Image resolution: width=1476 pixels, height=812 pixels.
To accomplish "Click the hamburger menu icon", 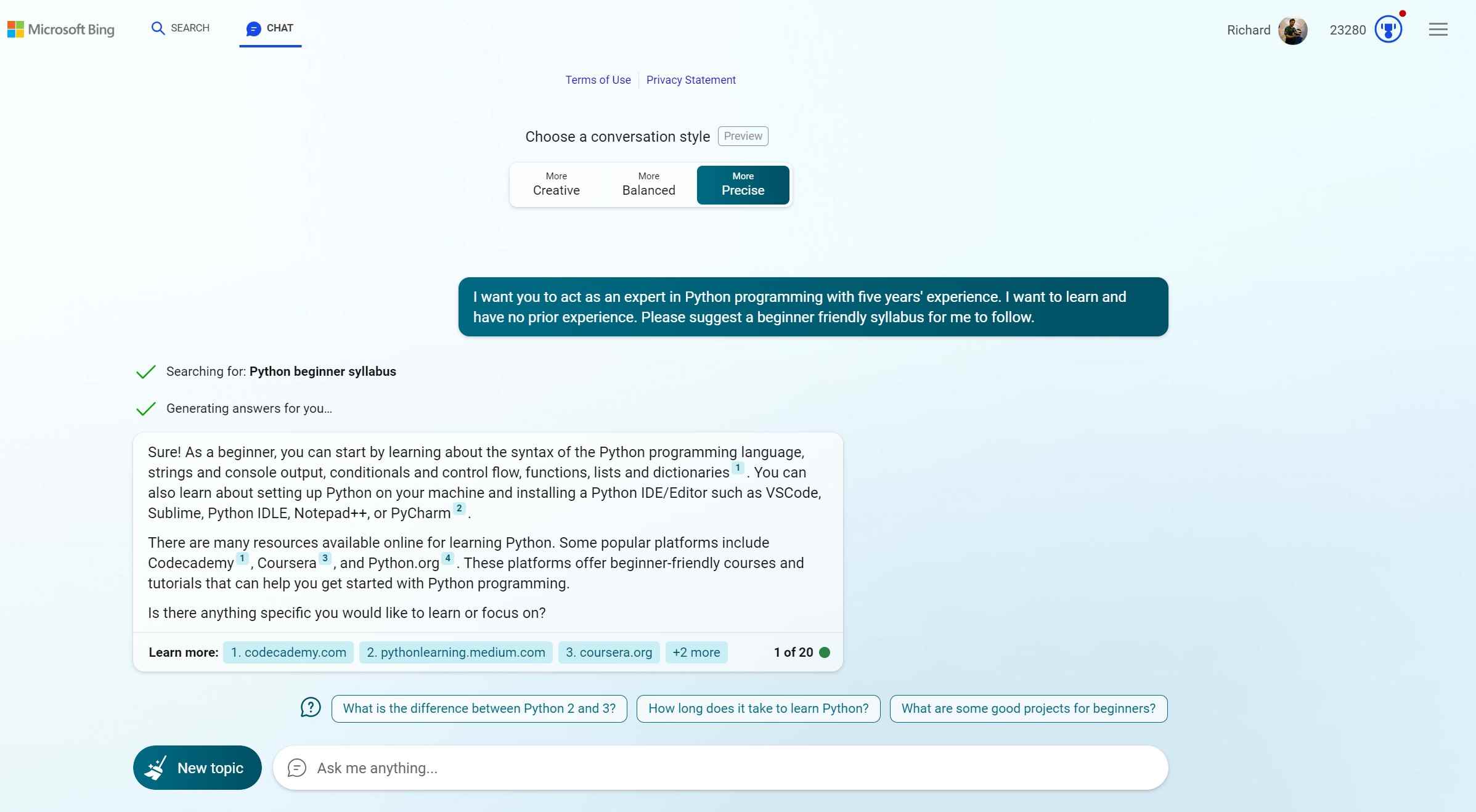I will pos(1438,29).
